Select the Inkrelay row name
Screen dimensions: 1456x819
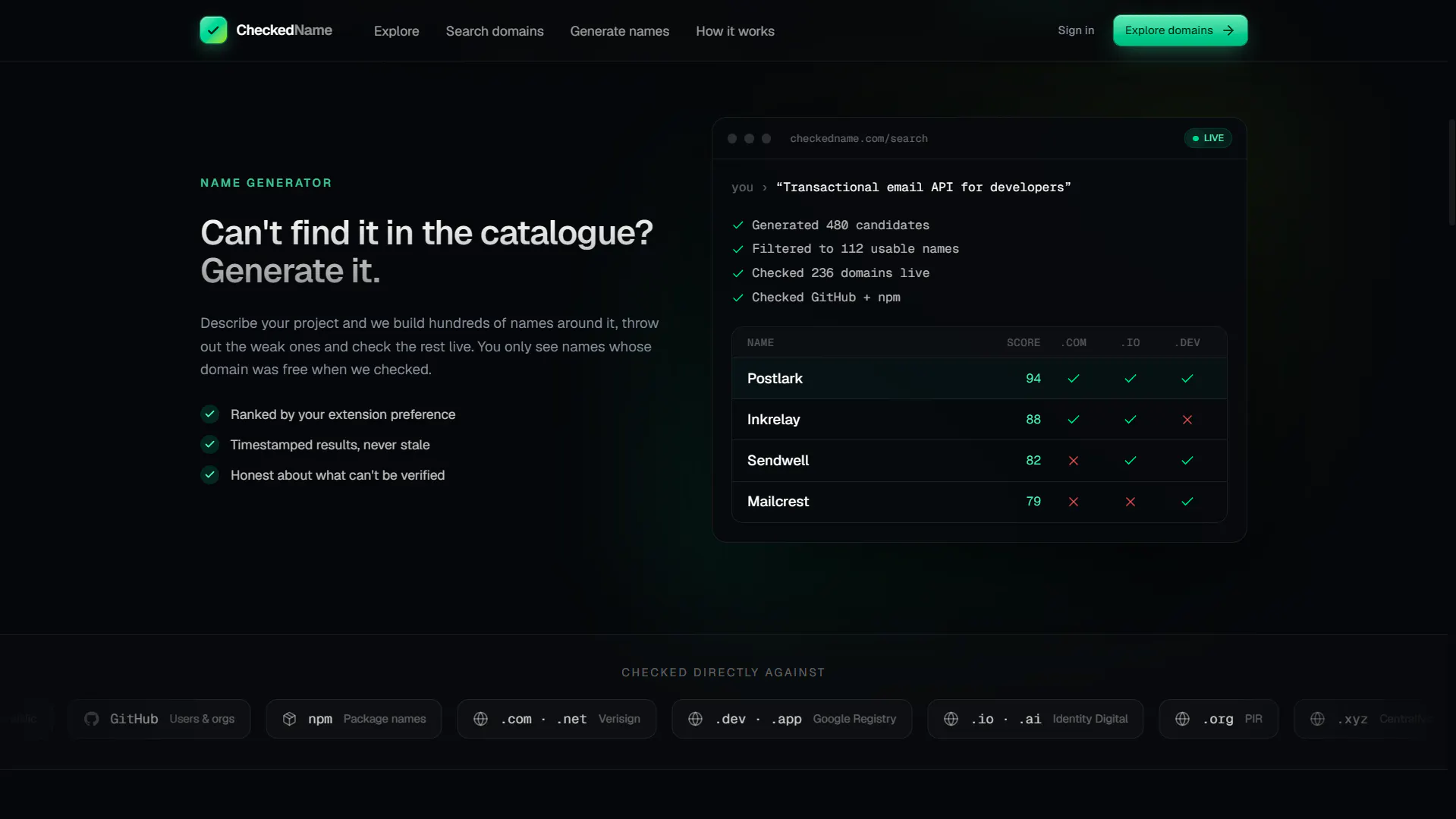point(773,419)
